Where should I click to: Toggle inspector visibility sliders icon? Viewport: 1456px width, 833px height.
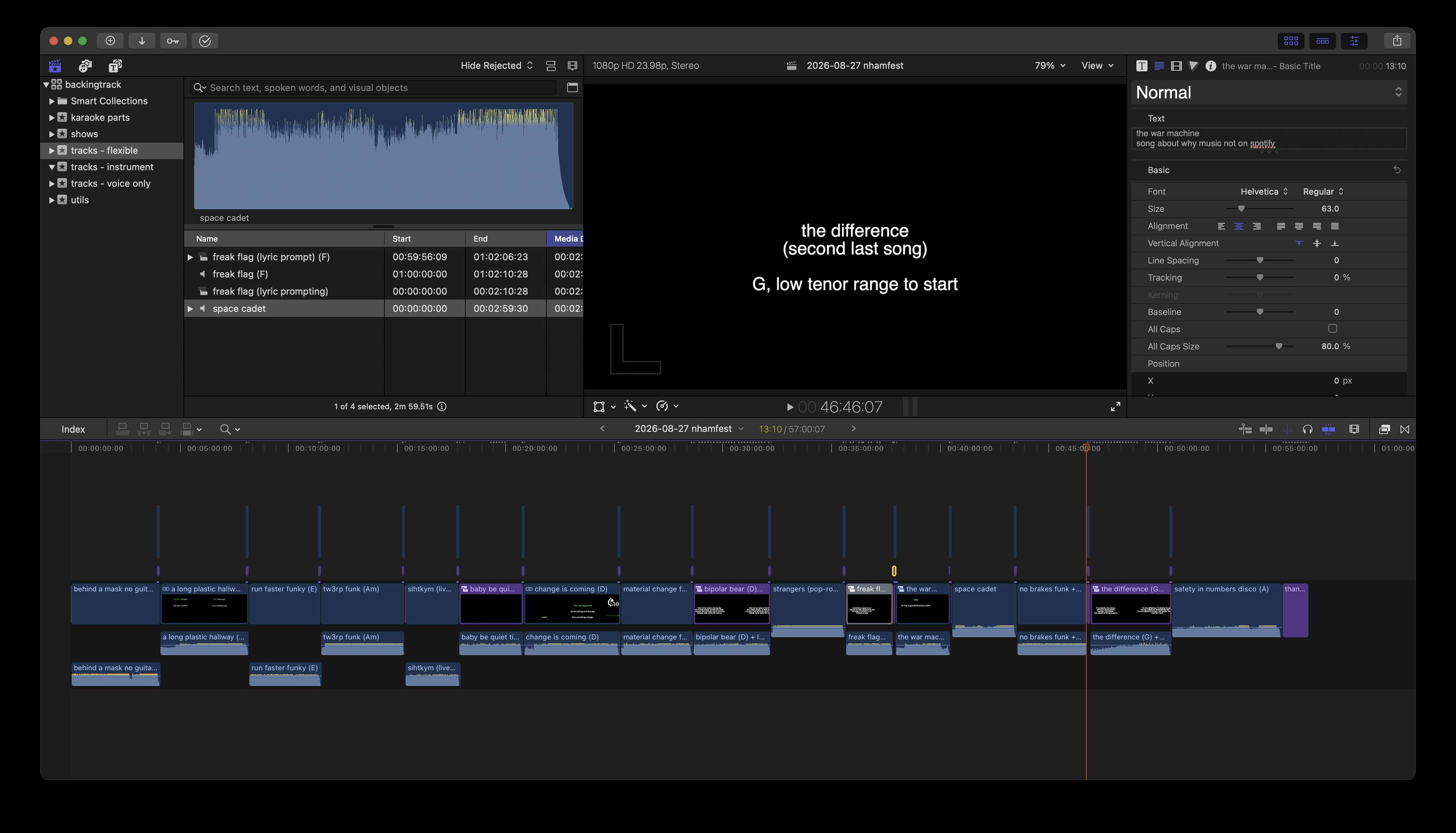coord(1353,40)
